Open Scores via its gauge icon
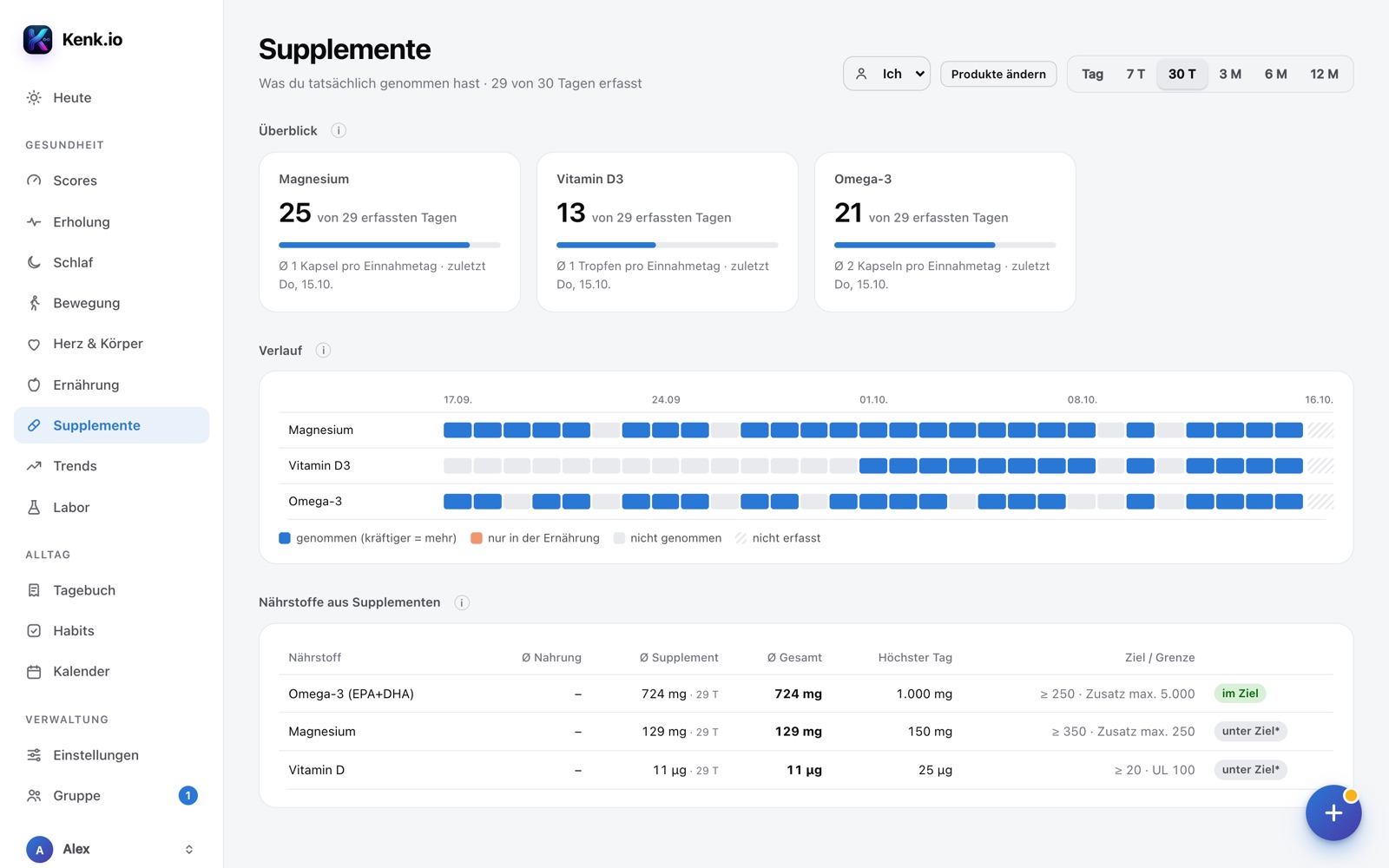Screen dimensions: 1389x868 click(34, 181)
